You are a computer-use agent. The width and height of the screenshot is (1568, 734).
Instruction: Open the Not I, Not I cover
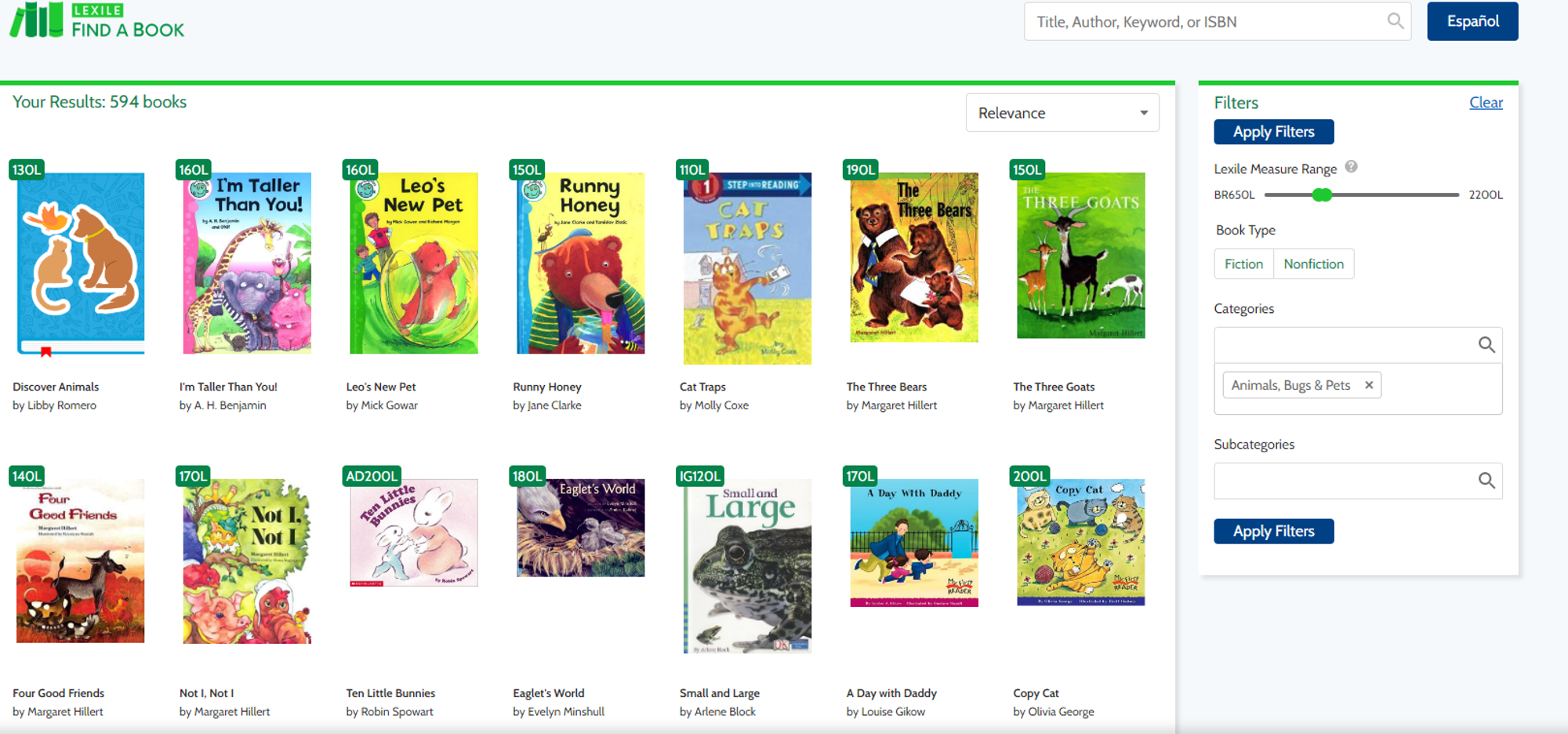pos(247,561)
